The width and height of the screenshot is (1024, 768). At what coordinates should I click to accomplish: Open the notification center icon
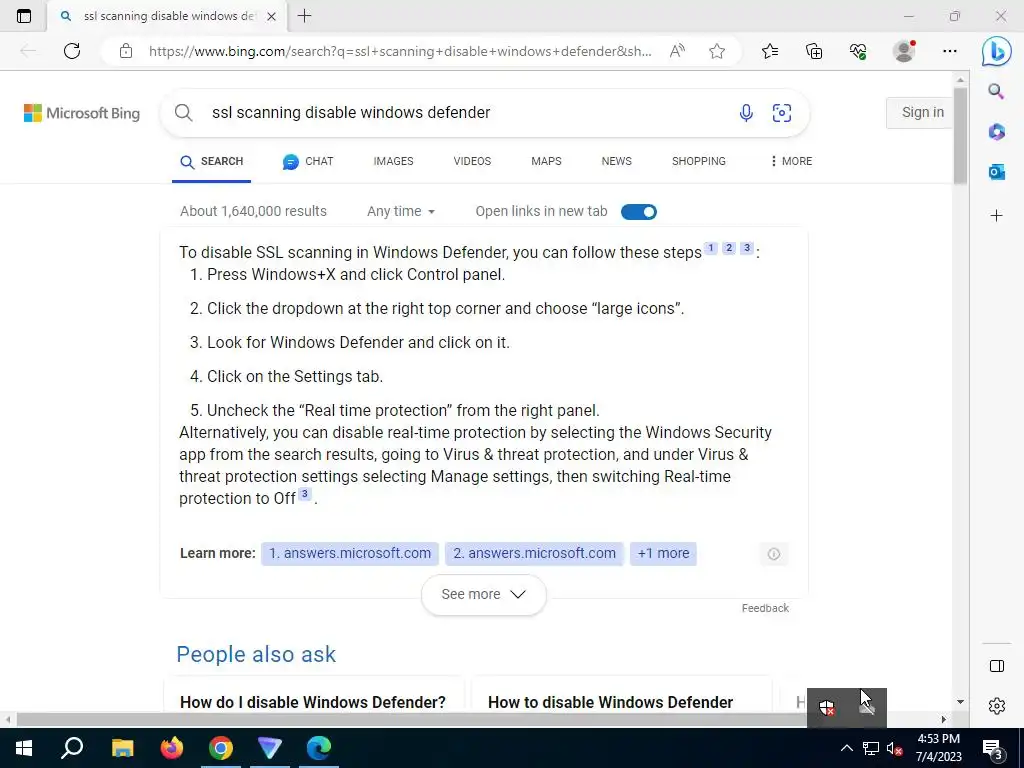[x=992, y=748]
